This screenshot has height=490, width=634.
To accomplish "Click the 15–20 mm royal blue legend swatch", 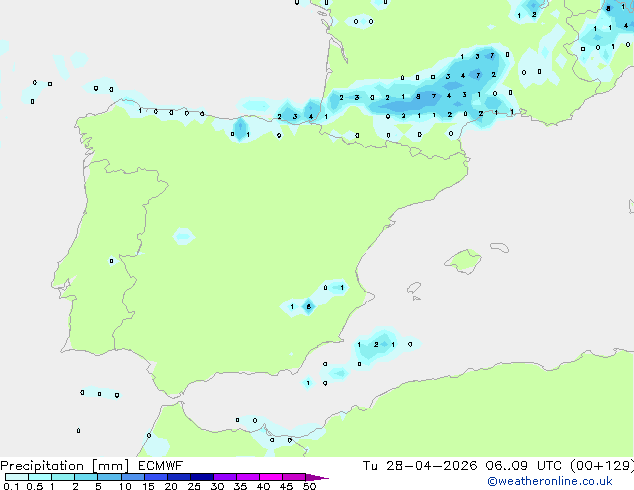I will [x=155, y=477].
